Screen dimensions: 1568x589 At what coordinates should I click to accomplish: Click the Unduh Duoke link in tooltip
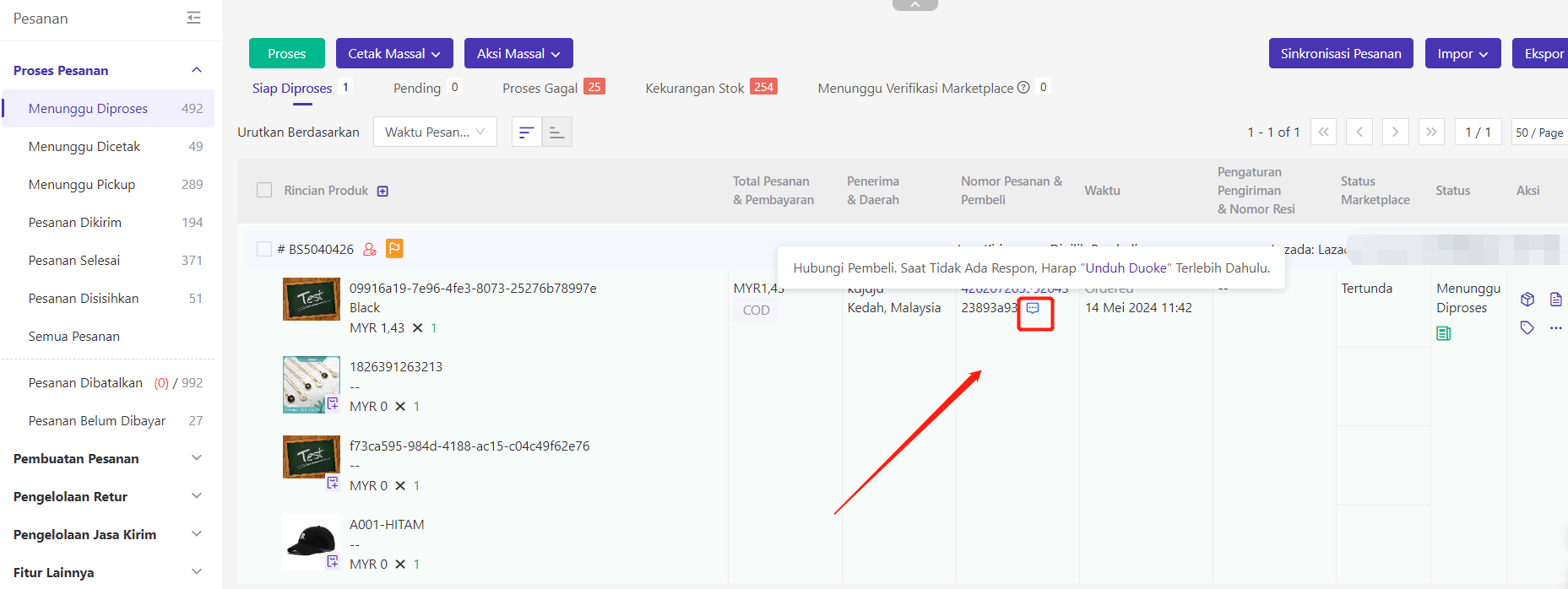[1126, 268]
